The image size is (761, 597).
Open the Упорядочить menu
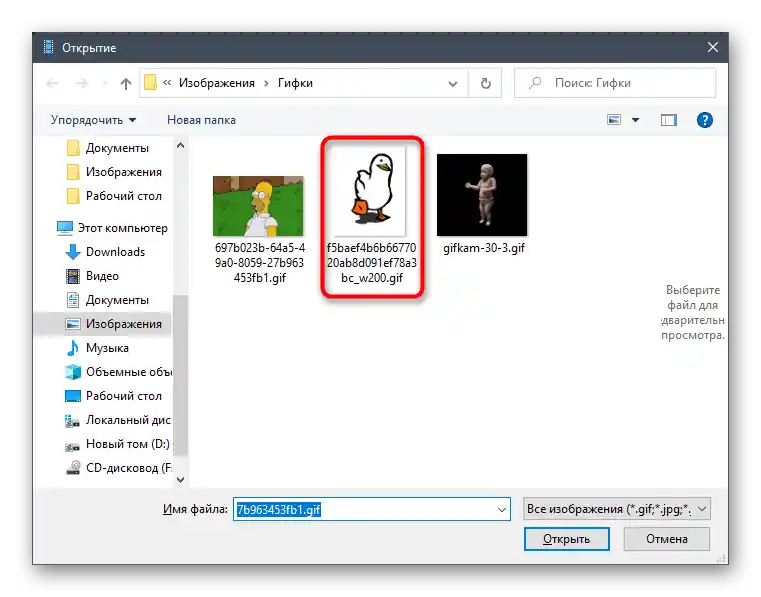[93, 120]
